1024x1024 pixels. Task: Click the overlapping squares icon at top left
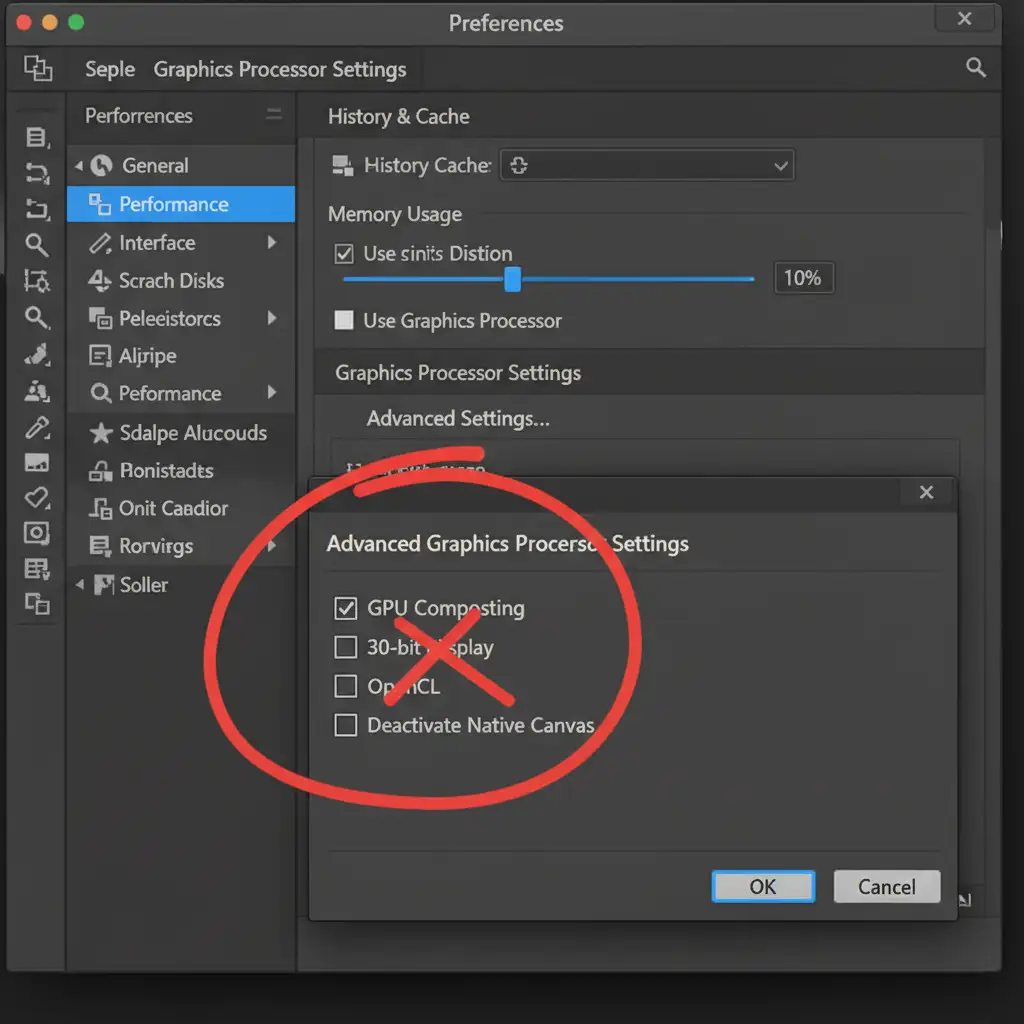pos(37,68)
